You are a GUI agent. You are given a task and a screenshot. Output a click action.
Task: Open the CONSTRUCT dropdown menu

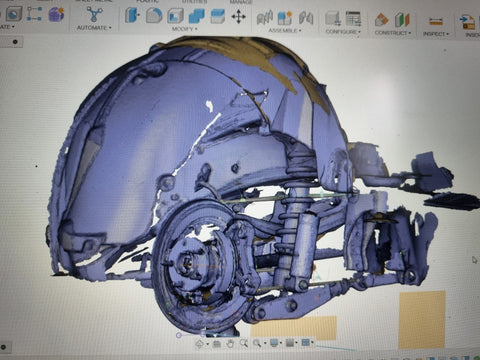coord(393,33)
